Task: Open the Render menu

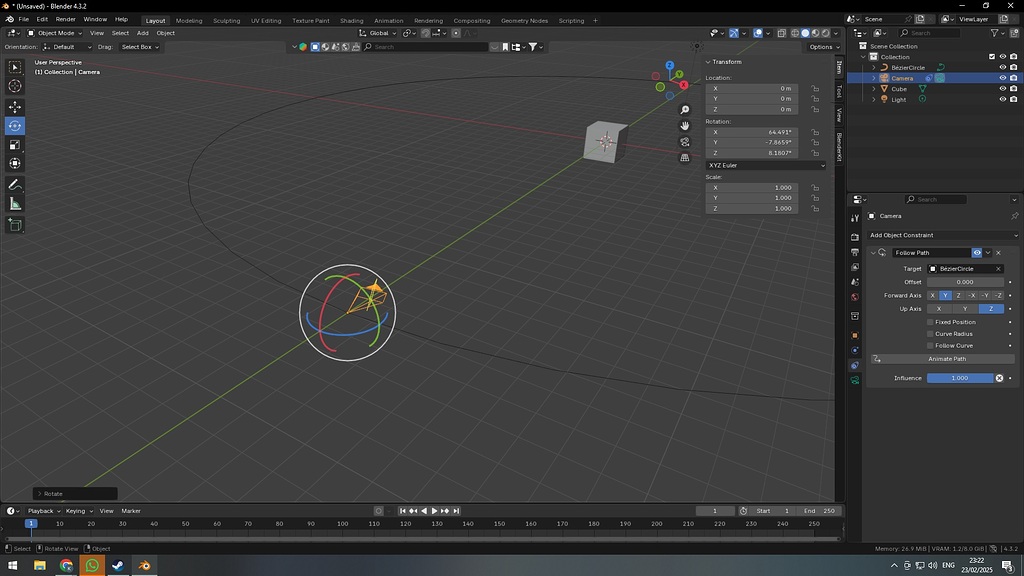Action: (x=65, y=20)
